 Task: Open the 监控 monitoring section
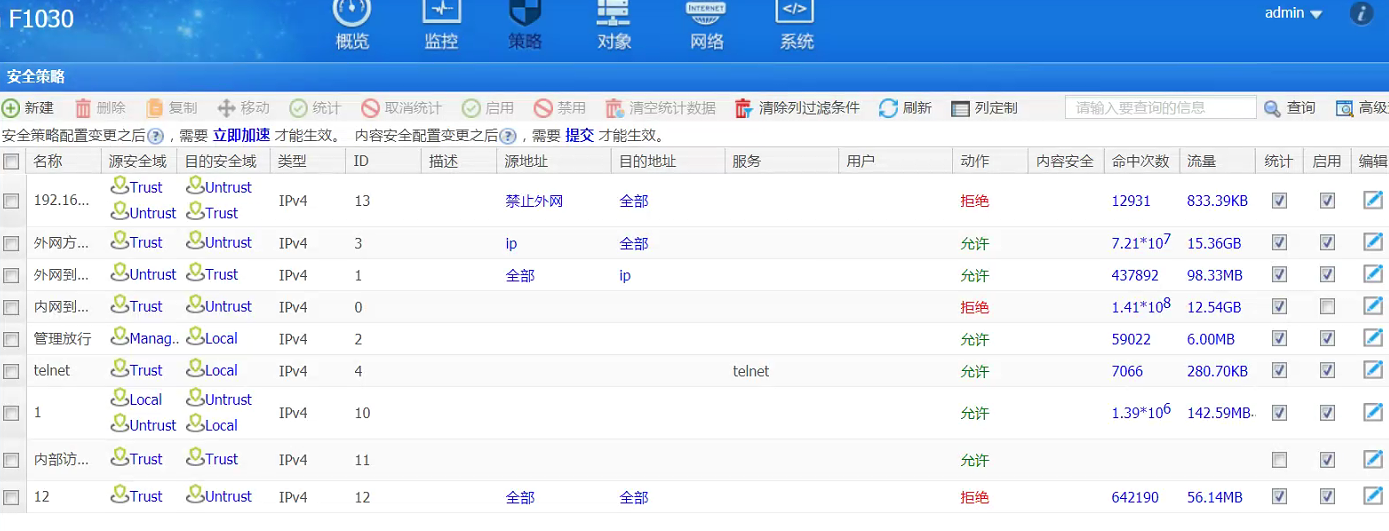[x=441, y=25]
